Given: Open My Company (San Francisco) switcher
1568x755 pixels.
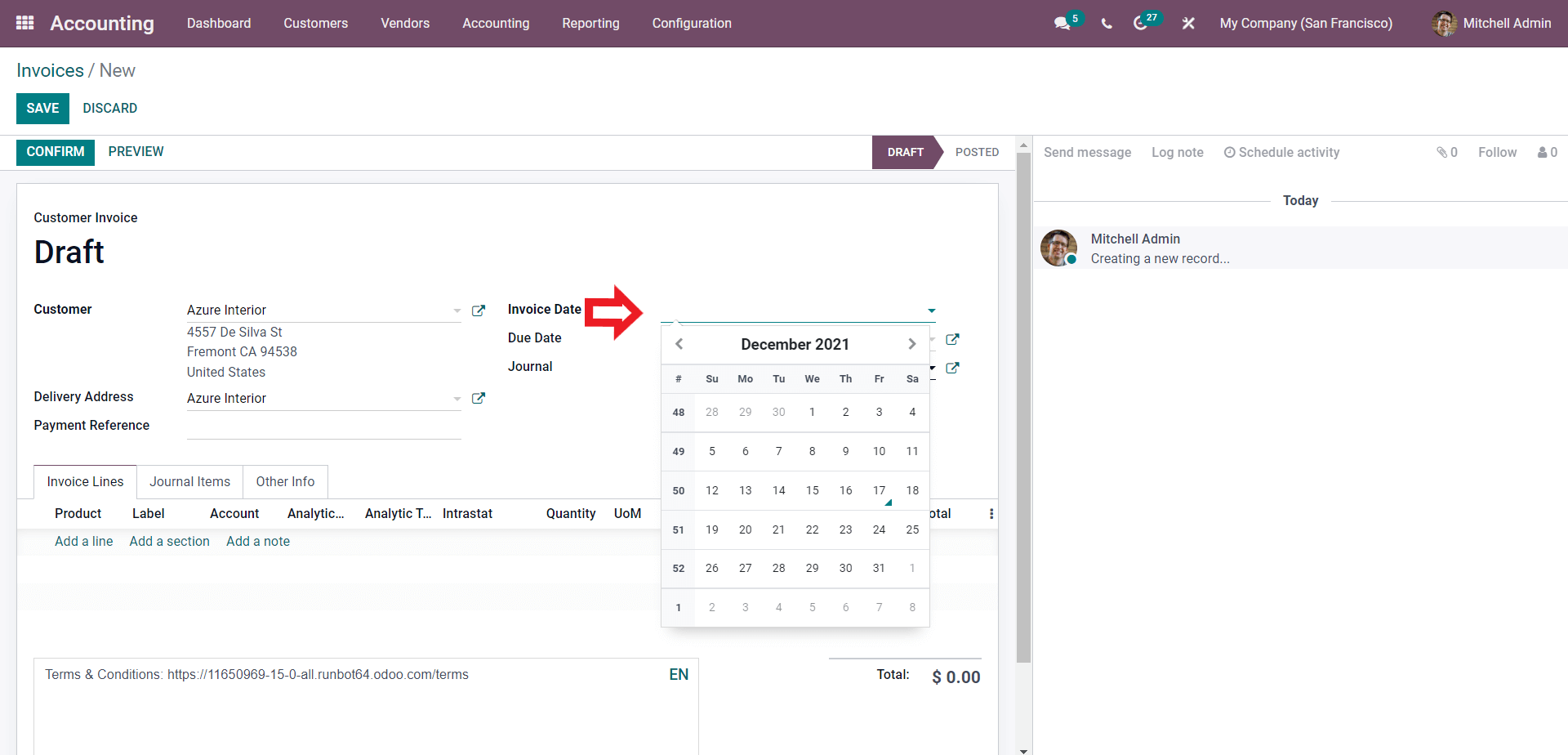Looking at the screenshot, I should point(1306,24).
